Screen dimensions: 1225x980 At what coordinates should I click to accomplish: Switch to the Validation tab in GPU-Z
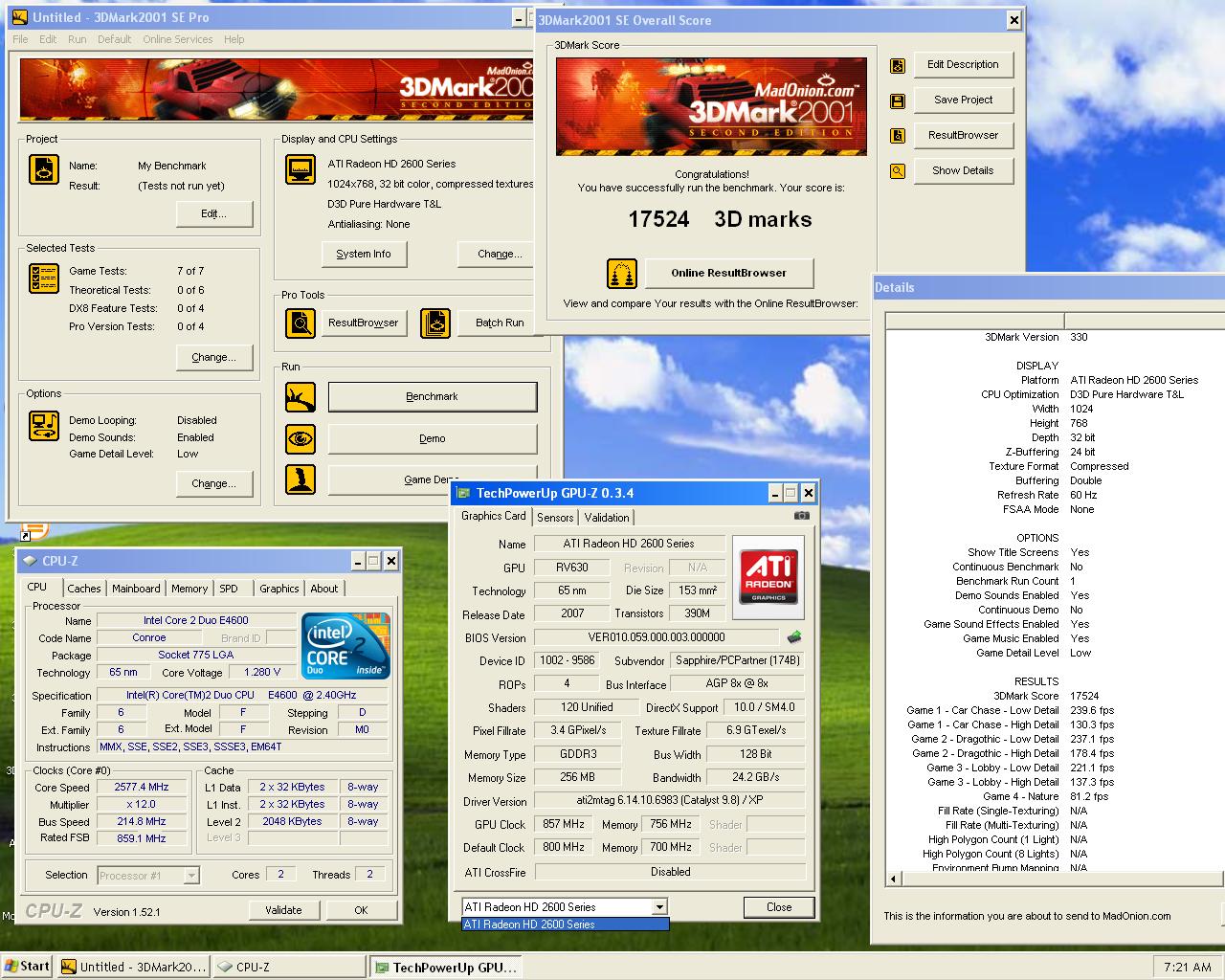click(607, 518)
